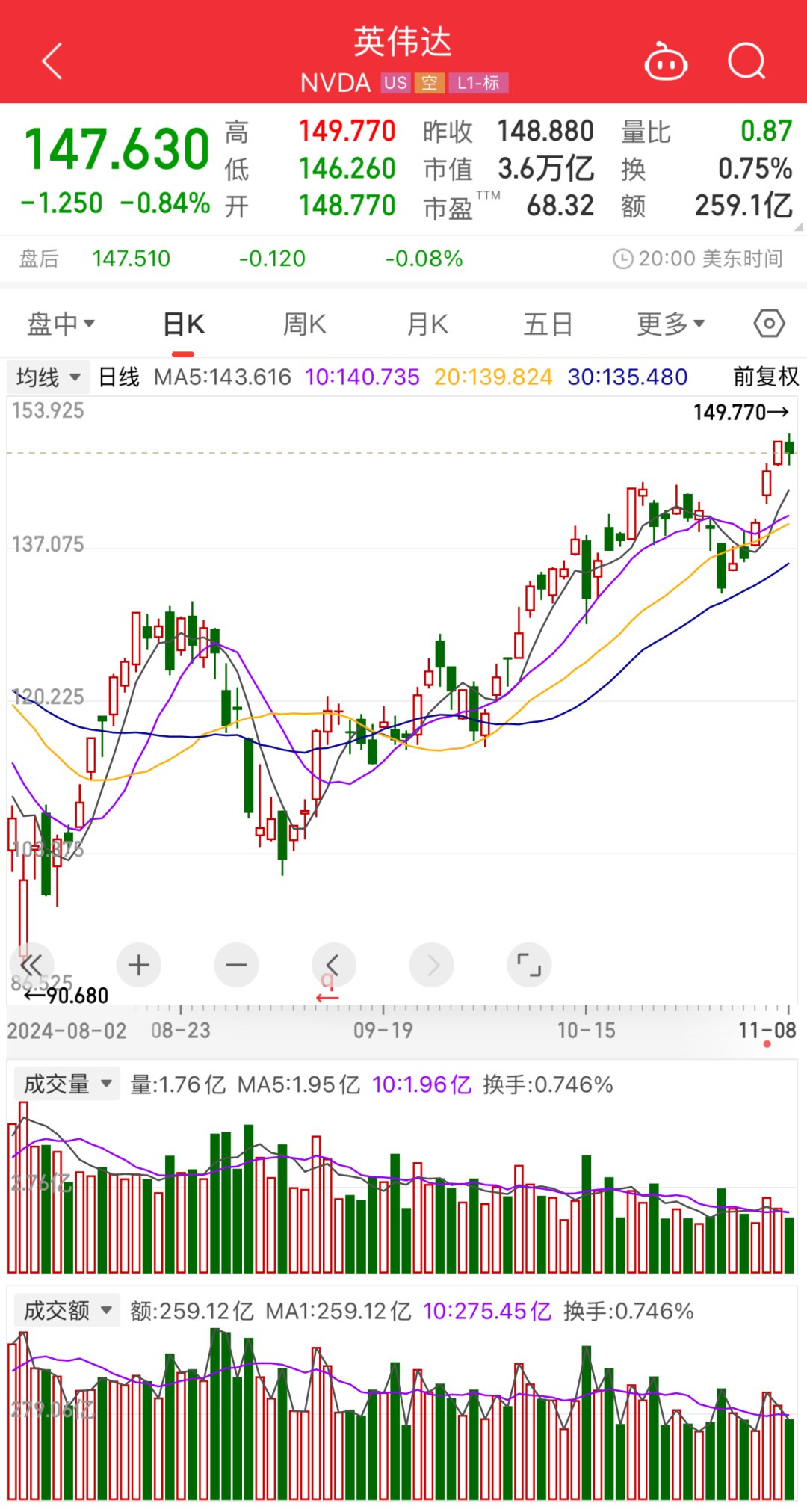The width and height of the screenshot is (807, 1512).
Task: Toggle the 空 short-selling badge
Action: point(429,83)
